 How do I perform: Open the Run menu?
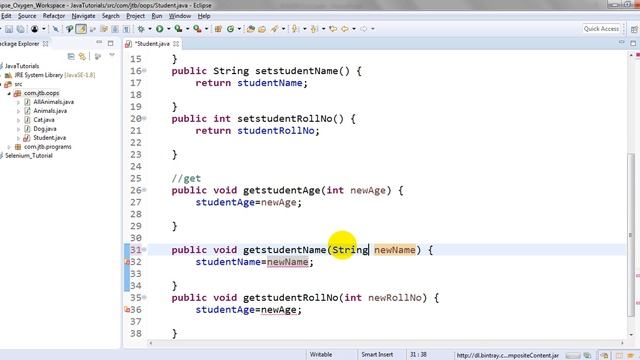(157, 16)
